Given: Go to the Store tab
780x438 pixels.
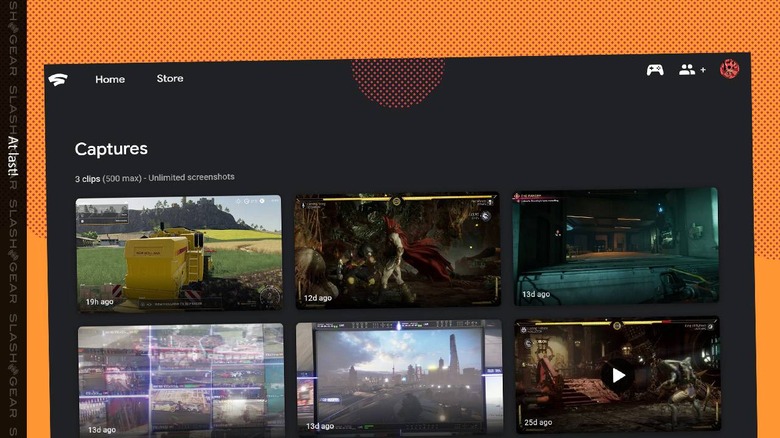Looking at the screenshot, I should click(x=170, y=78).
